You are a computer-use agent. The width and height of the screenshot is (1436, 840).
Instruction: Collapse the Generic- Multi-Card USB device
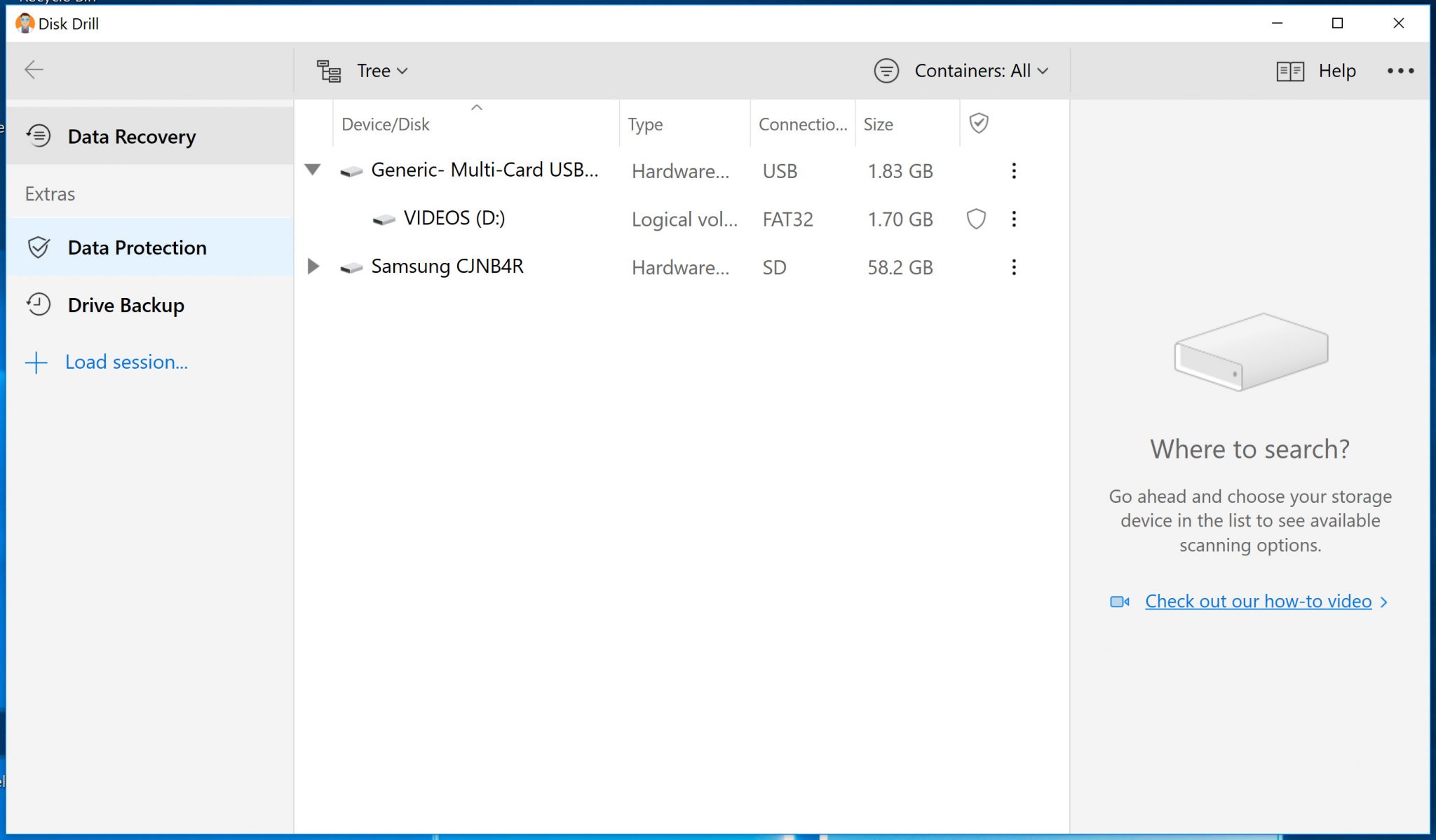click(313, 170)
